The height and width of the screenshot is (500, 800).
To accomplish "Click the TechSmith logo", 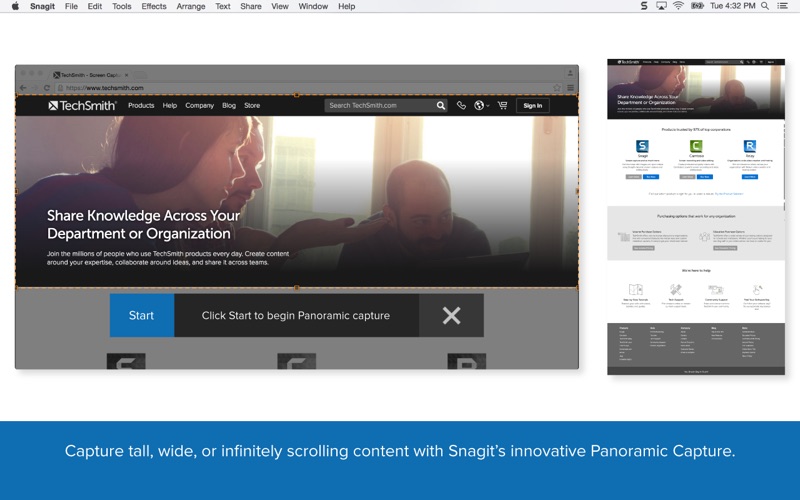I will tap(83, 105).
